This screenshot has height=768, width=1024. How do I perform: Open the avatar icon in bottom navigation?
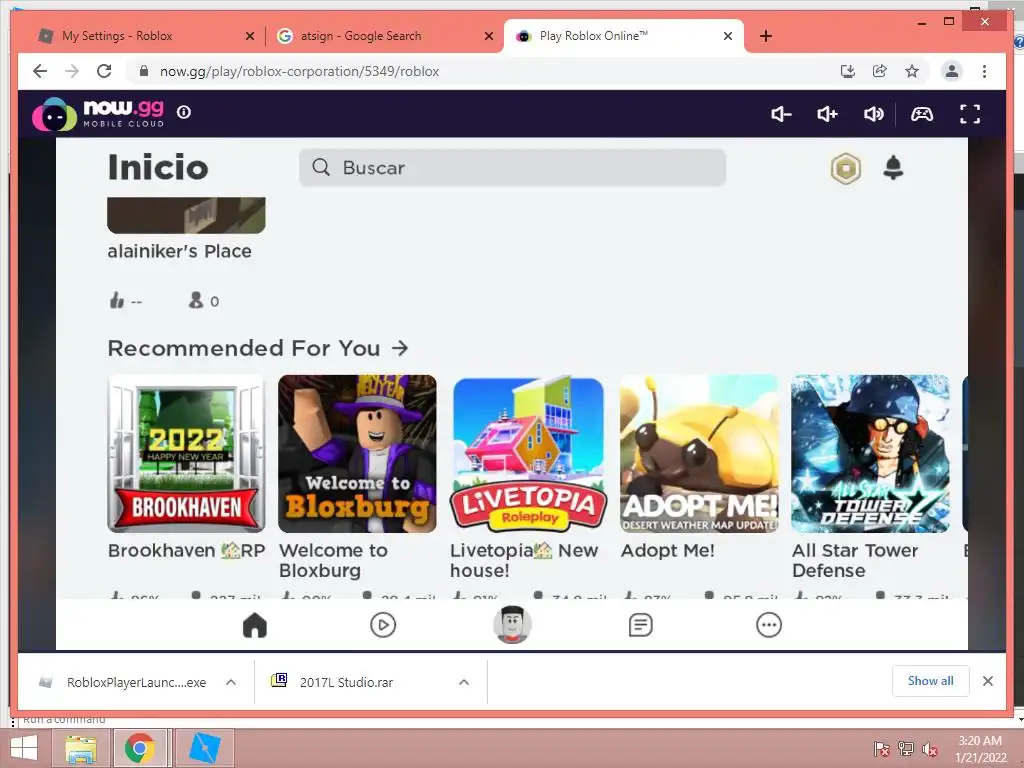click(x=512, y=624)
